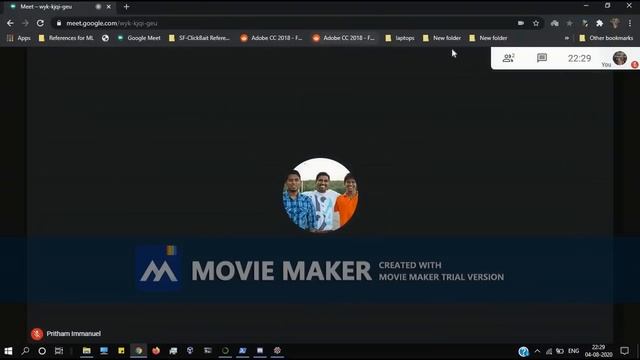Open the Meet participants list
This screenshot has height=360, width=640.
[x=508, y=58]
